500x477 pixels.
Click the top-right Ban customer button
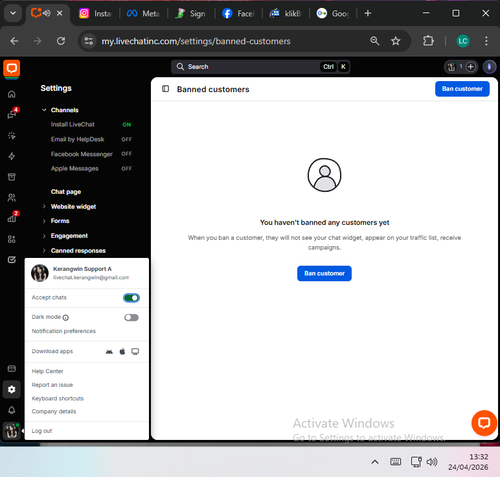(x=462, y=89)
